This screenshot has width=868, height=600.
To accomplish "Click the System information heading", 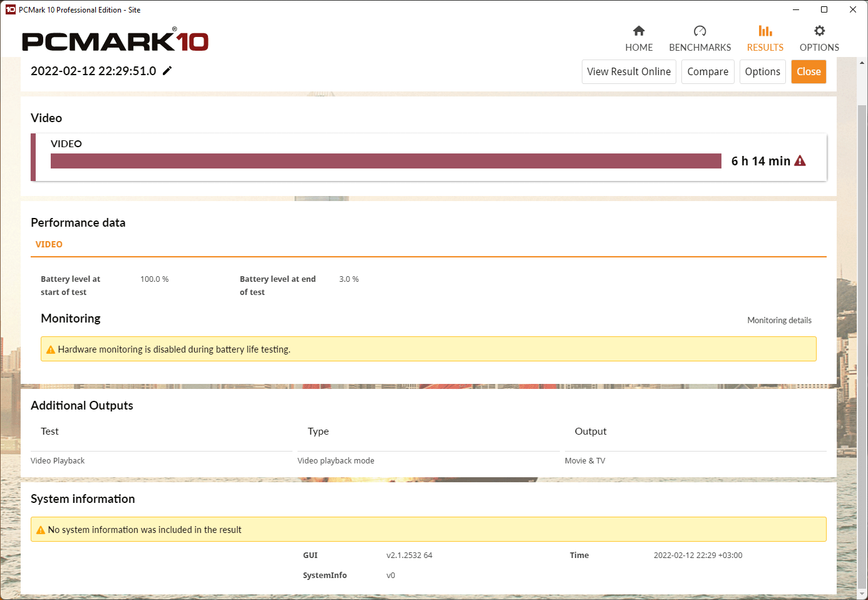I will [82, 499].
